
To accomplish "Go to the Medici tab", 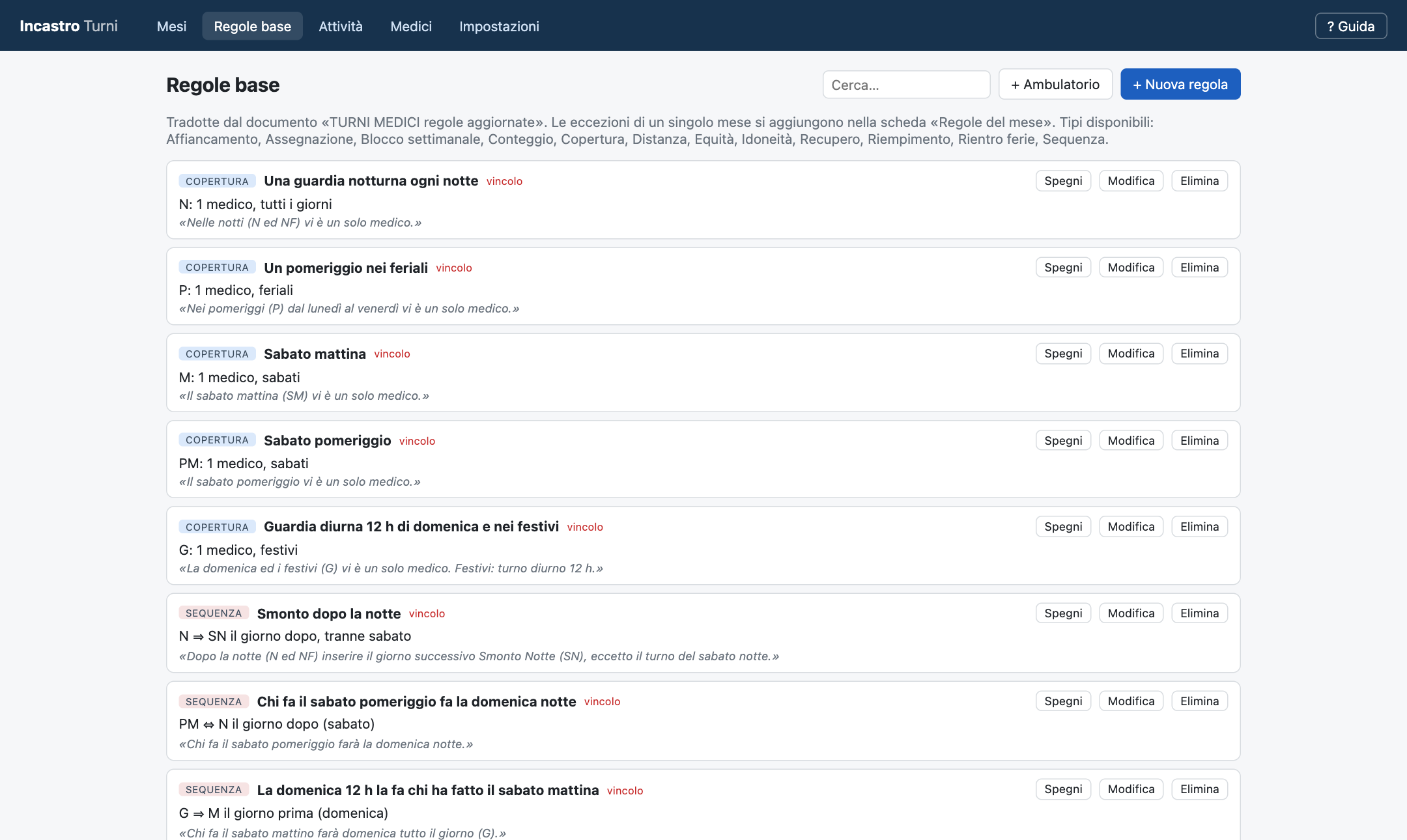I will tap(411, 26).
